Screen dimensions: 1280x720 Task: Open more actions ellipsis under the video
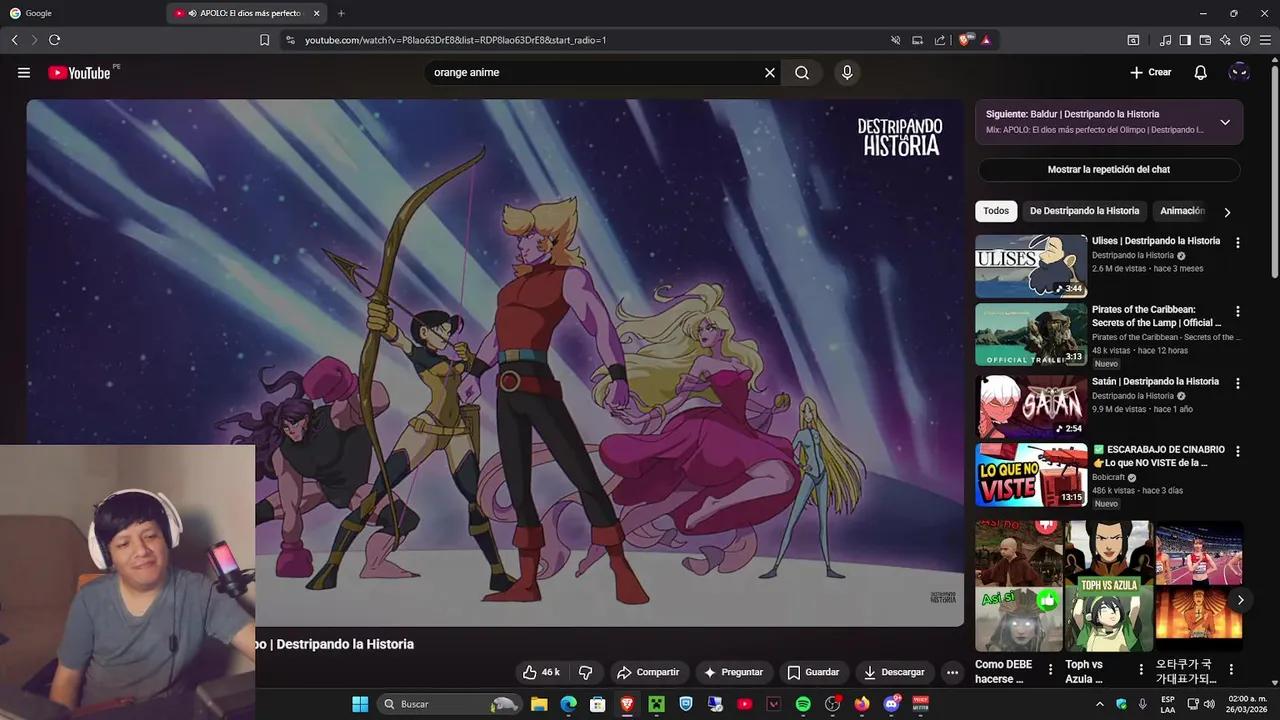(952, 672)
